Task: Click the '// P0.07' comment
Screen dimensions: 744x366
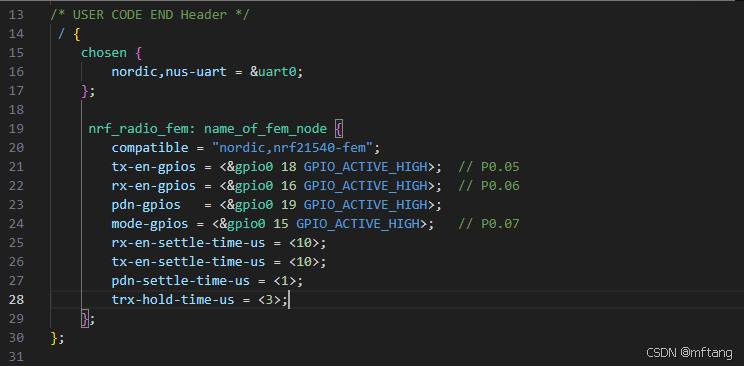Action: (489, 224)
